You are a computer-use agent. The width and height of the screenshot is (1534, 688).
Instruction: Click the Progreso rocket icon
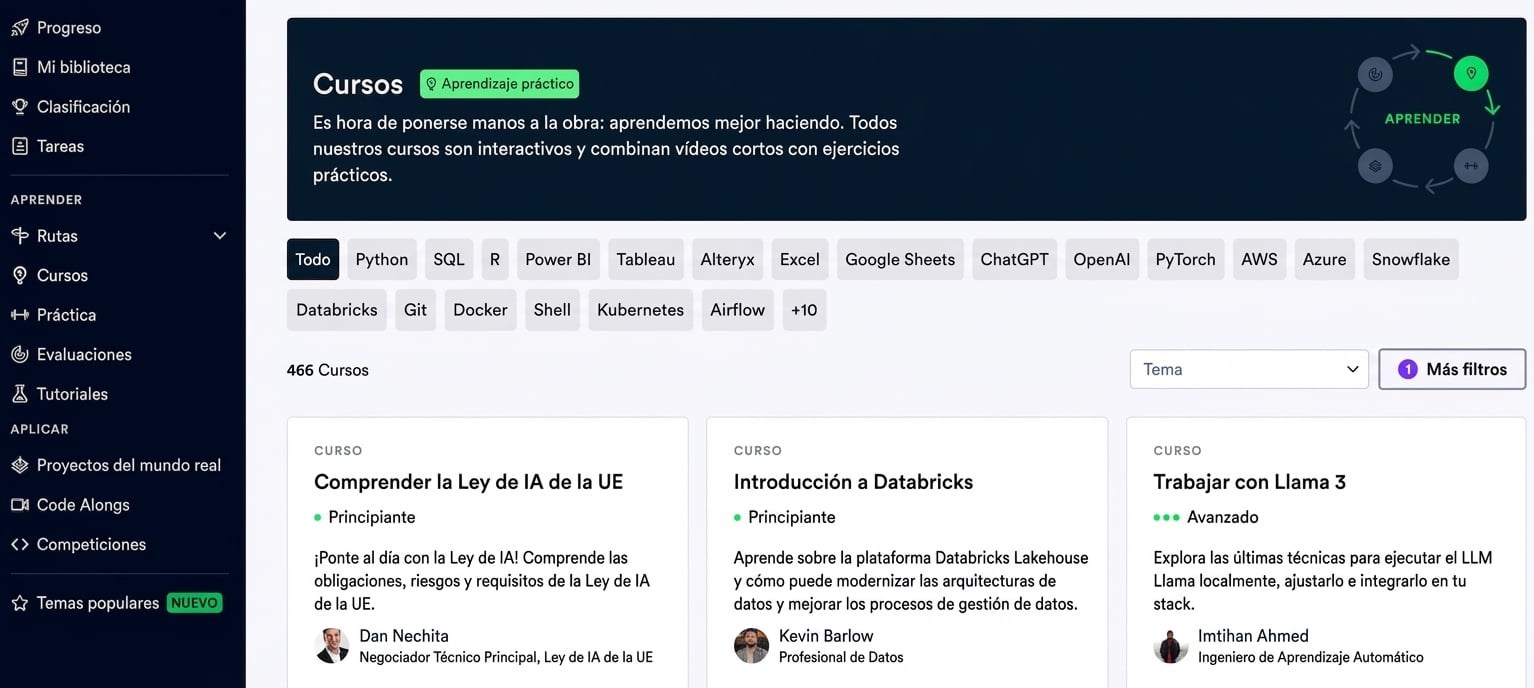tap(20, 27)
